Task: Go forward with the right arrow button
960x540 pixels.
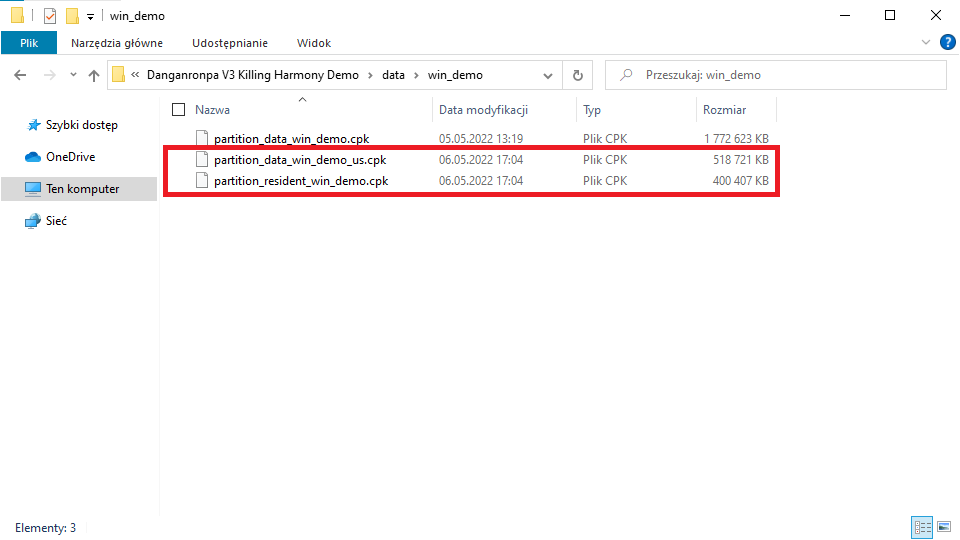Action: coord(50,75)
